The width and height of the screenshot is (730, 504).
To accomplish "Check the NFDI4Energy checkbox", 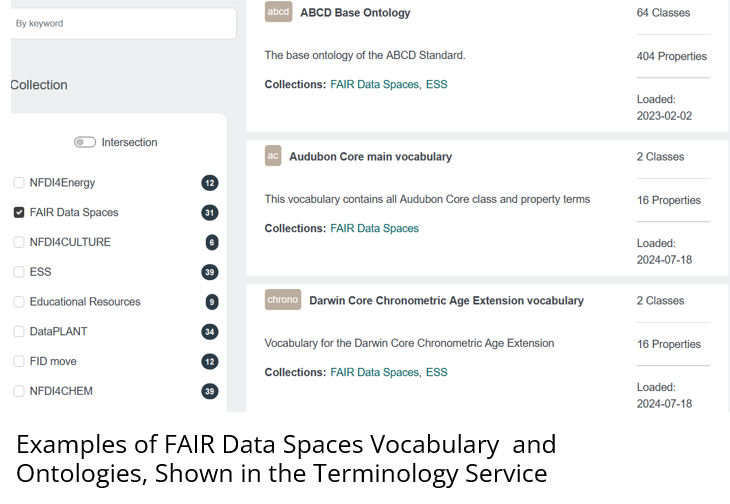I will click(19, 182).
